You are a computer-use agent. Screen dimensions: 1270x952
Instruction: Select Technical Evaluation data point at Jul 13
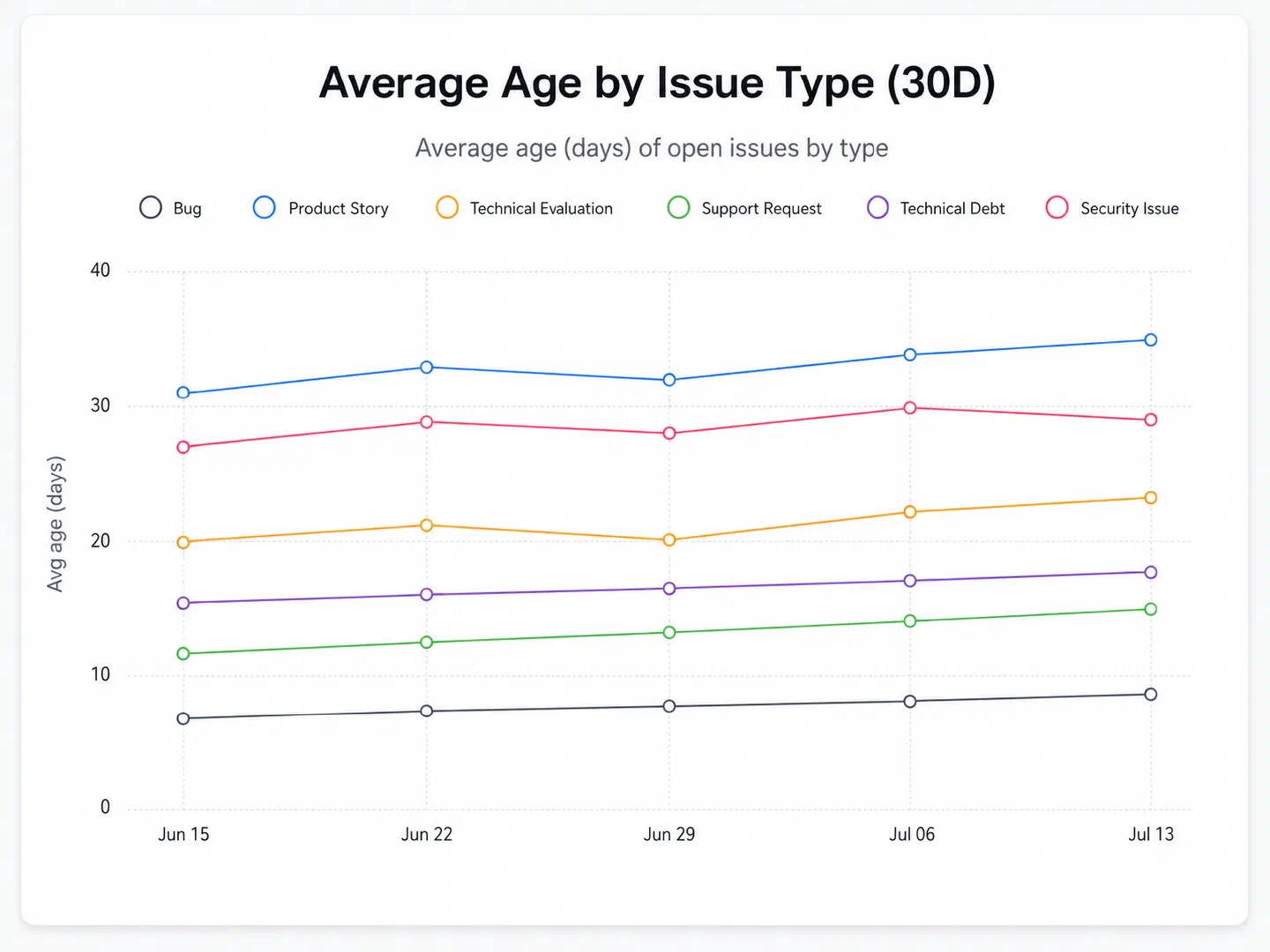pyautogui.click(x=1151, y=497)
